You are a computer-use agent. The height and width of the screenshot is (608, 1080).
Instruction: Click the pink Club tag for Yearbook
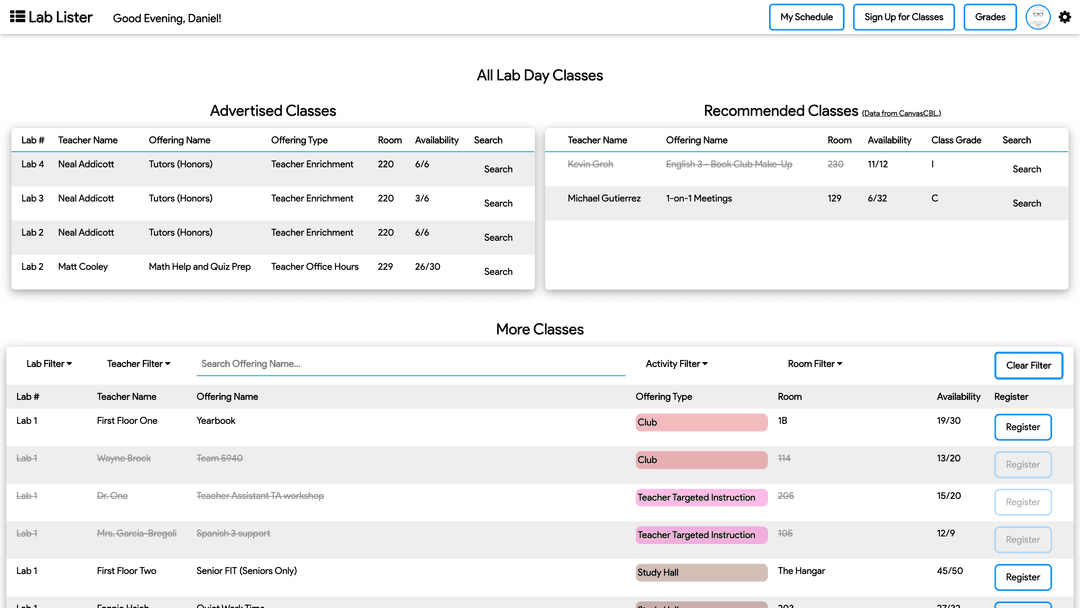tap(701, 422)
